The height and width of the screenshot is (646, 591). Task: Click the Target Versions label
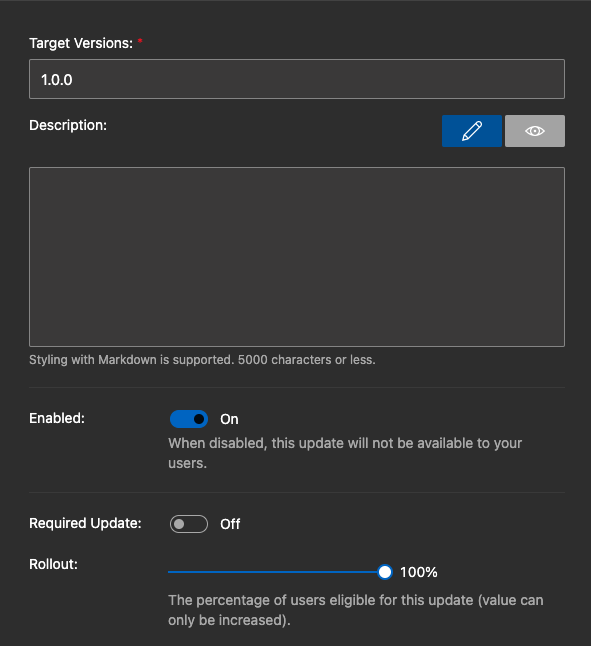pyautogui.click(x=81, y=43)
